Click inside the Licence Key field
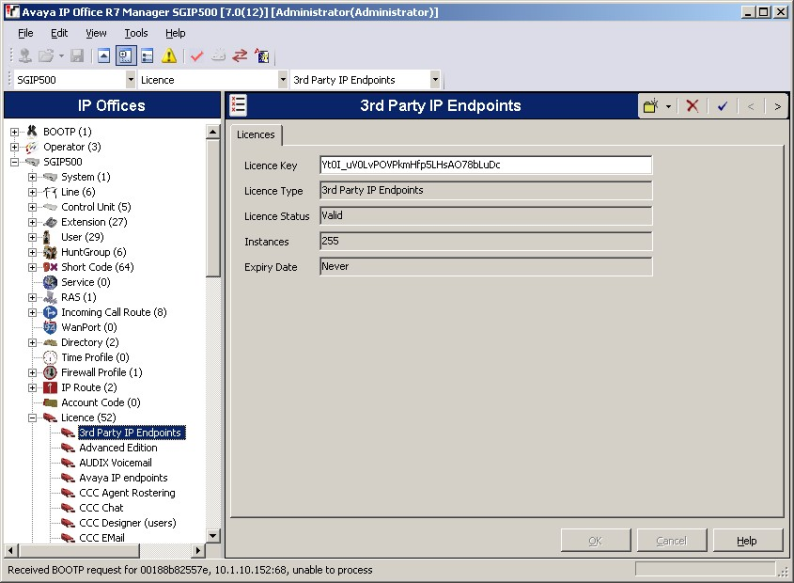The image size is (794, 583). (x=485, y=165)
